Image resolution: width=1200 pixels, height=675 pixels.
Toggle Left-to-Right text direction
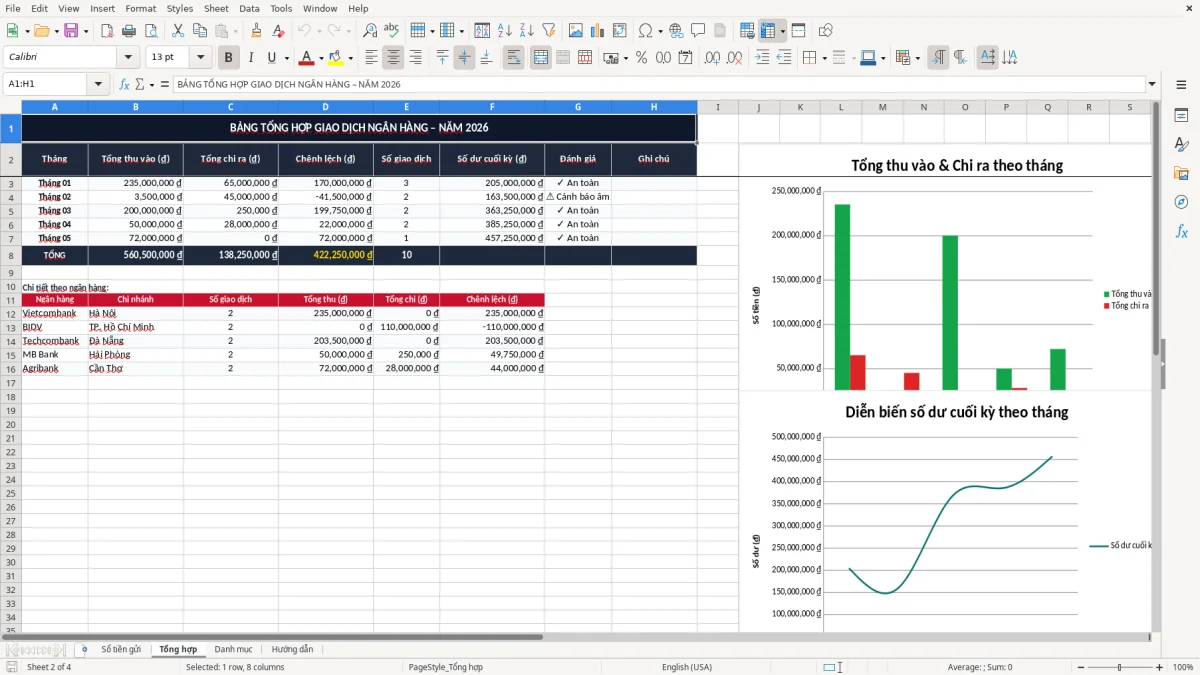tap(938, 58)
